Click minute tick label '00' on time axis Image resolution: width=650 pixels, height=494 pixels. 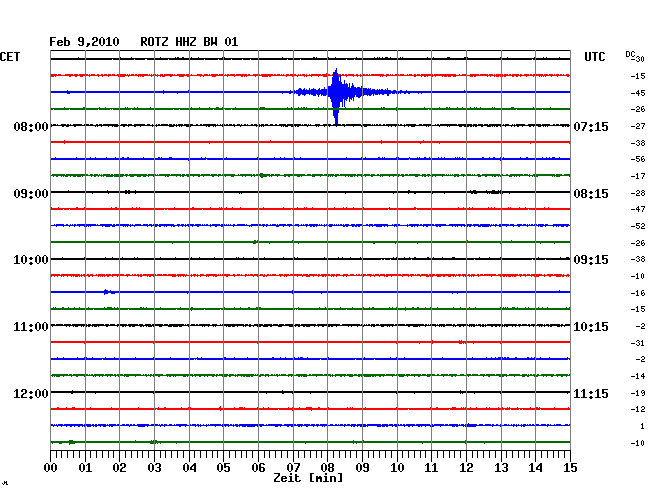pyautogui.click(x=51, y=467)
